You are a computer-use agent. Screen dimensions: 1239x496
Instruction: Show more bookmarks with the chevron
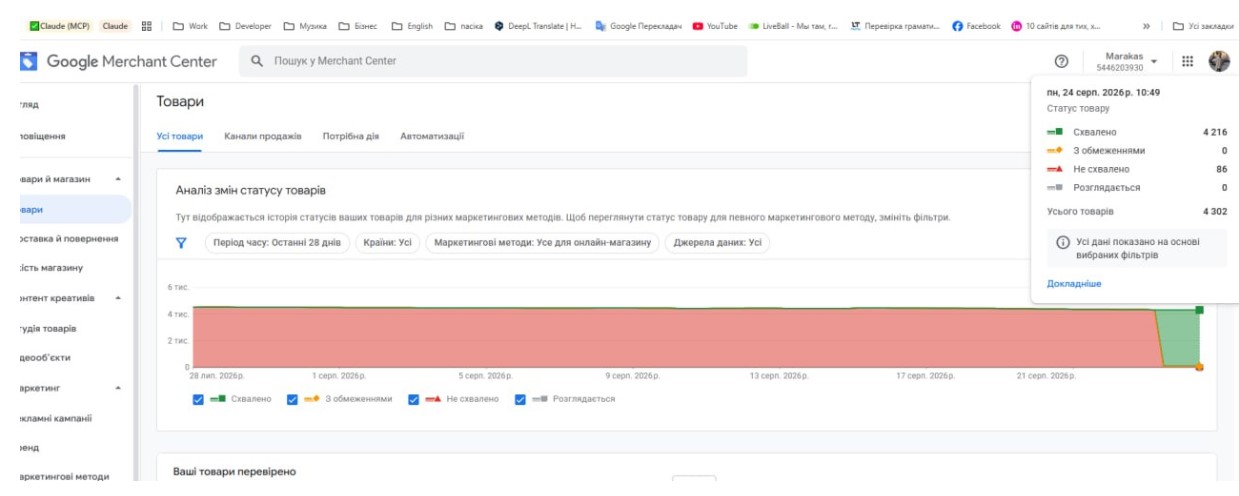[x=1146, y=26]
